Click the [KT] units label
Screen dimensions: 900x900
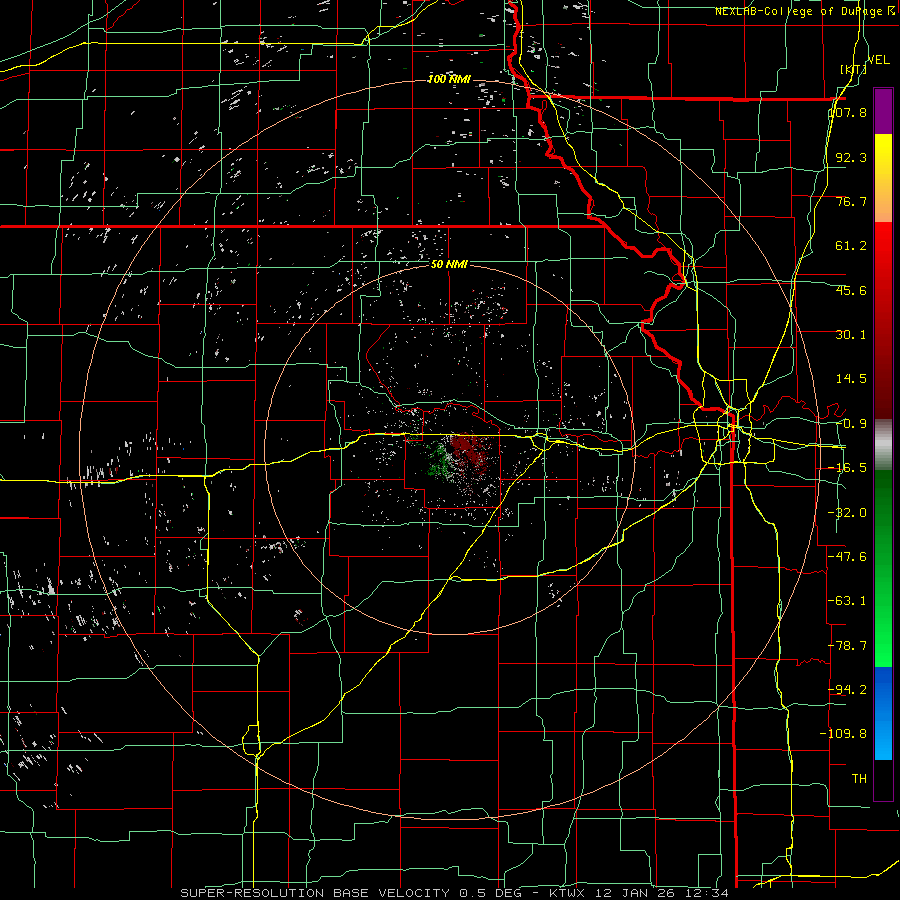pyautogui.click(x=854, y=70)
